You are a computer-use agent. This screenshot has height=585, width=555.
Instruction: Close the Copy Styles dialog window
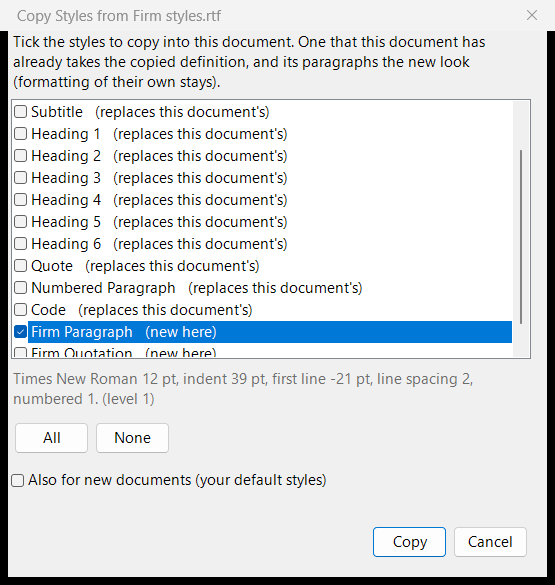(x=532, y=15)
